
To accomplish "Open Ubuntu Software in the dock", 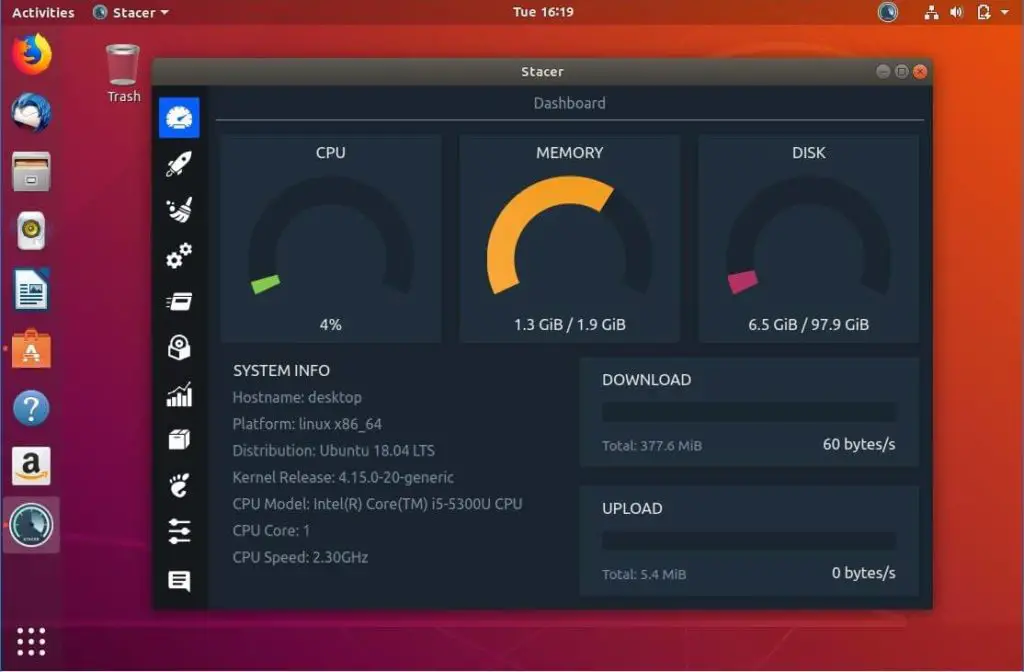I will (x=31, y=349).
